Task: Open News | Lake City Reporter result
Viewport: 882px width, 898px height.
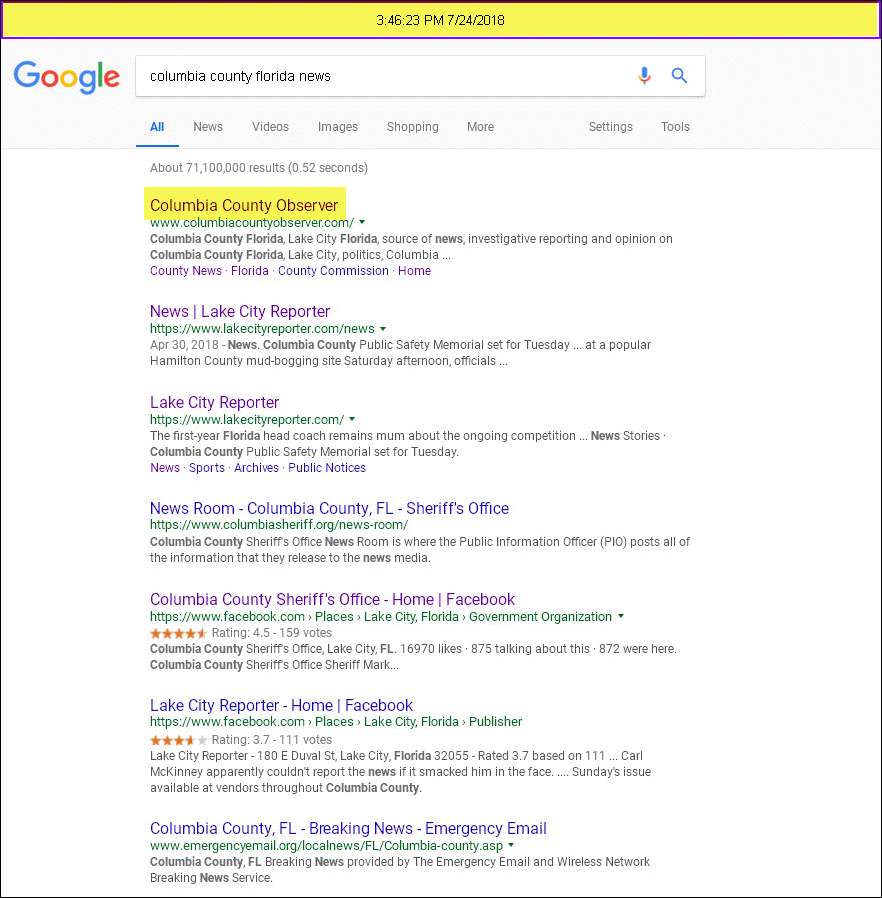Action: pos(240,312)
